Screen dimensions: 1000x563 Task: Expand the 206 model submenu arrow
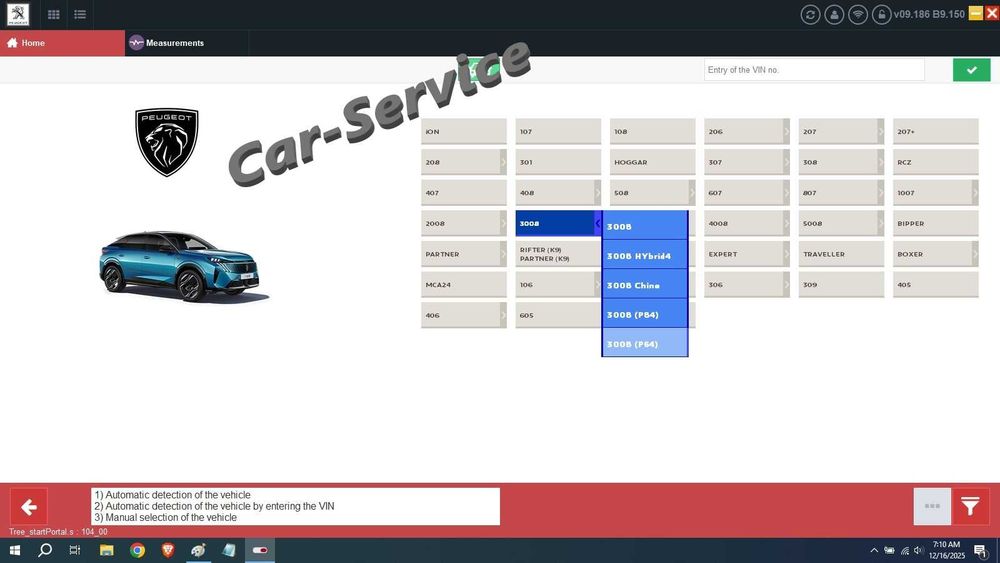pos(786,131)
